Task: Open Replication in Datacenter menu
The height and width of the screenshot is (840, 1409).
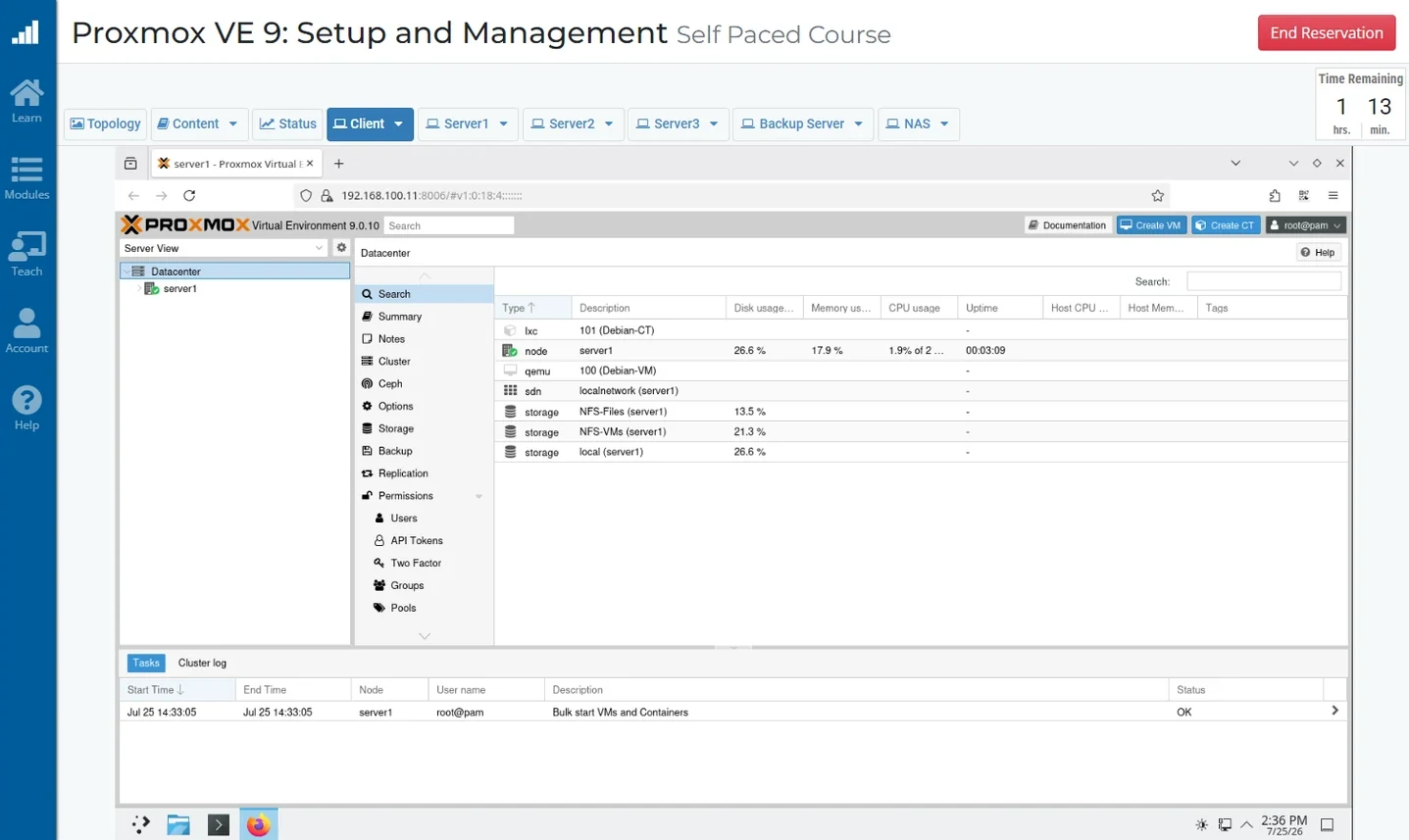Action: [424, 473]
